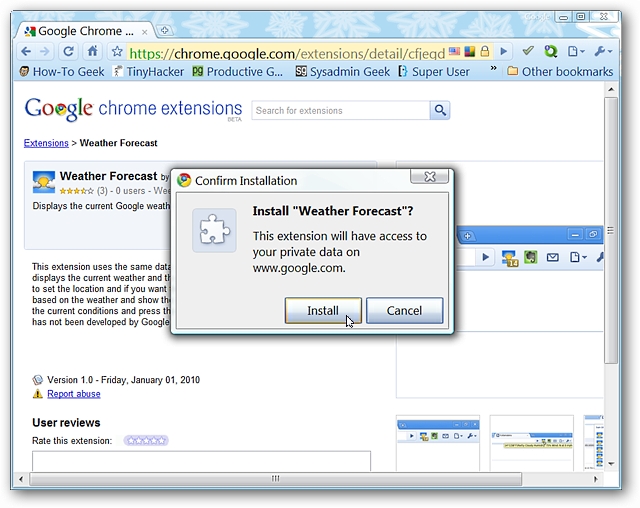This screenshot has height=508, width=640.
Task: Open the Sysadmin Geek bookmark
Action: tap(343, 72)
